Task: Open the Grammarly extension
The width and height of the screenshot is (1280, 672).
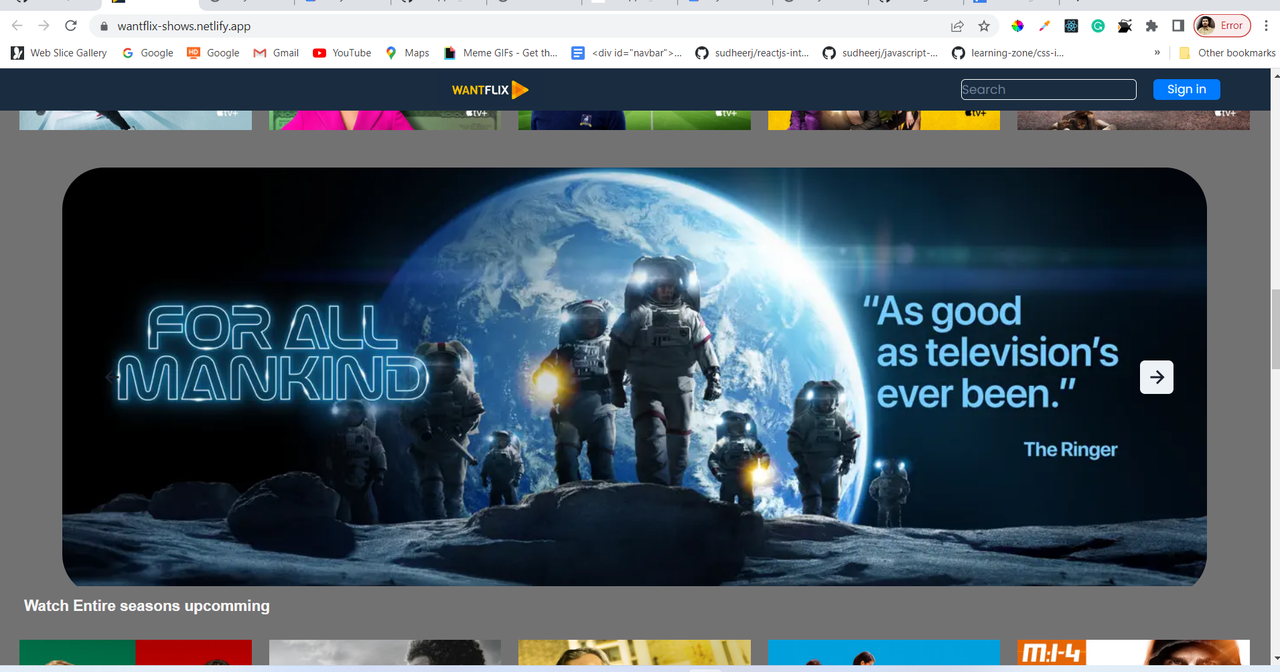Action: tap(1097, 26)
